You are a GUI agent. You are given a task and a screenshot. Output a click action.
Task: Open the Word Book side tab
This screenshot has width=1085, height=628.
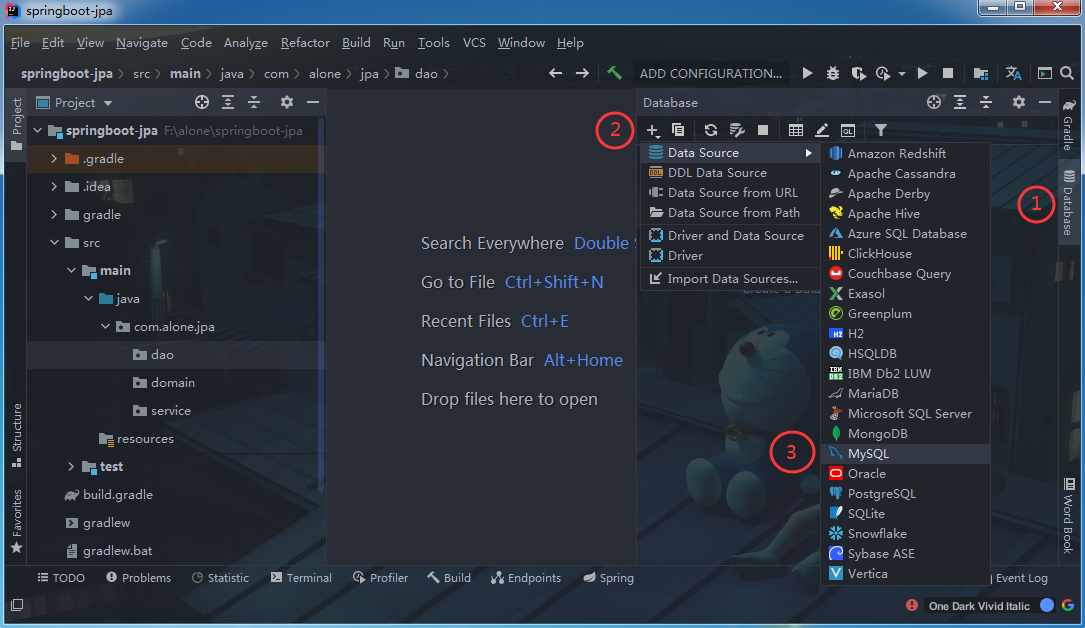(1068, 515)
